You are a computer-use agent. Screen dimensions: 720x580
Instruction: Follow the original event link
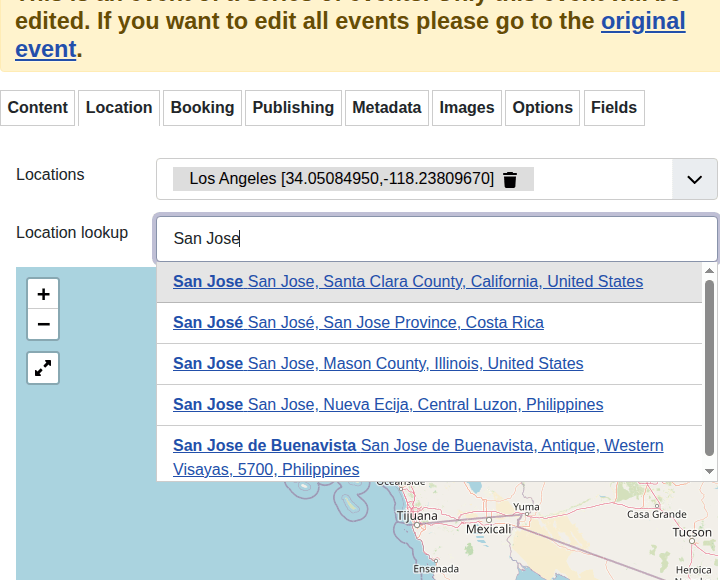[x=643, y=22]
